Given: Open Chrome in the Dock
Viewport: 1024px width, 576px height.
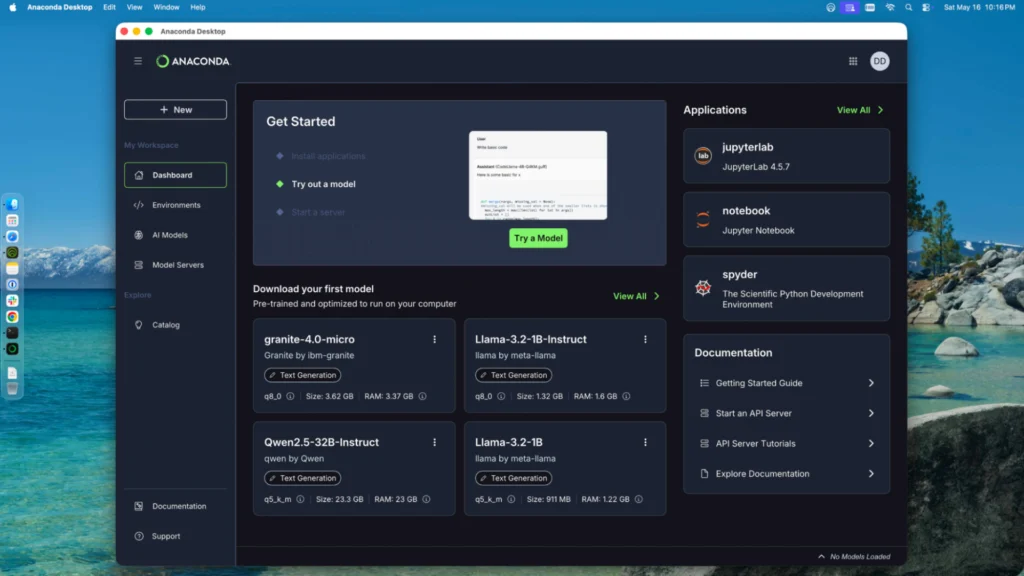Looking at the screenshot, I should [12, 317].
